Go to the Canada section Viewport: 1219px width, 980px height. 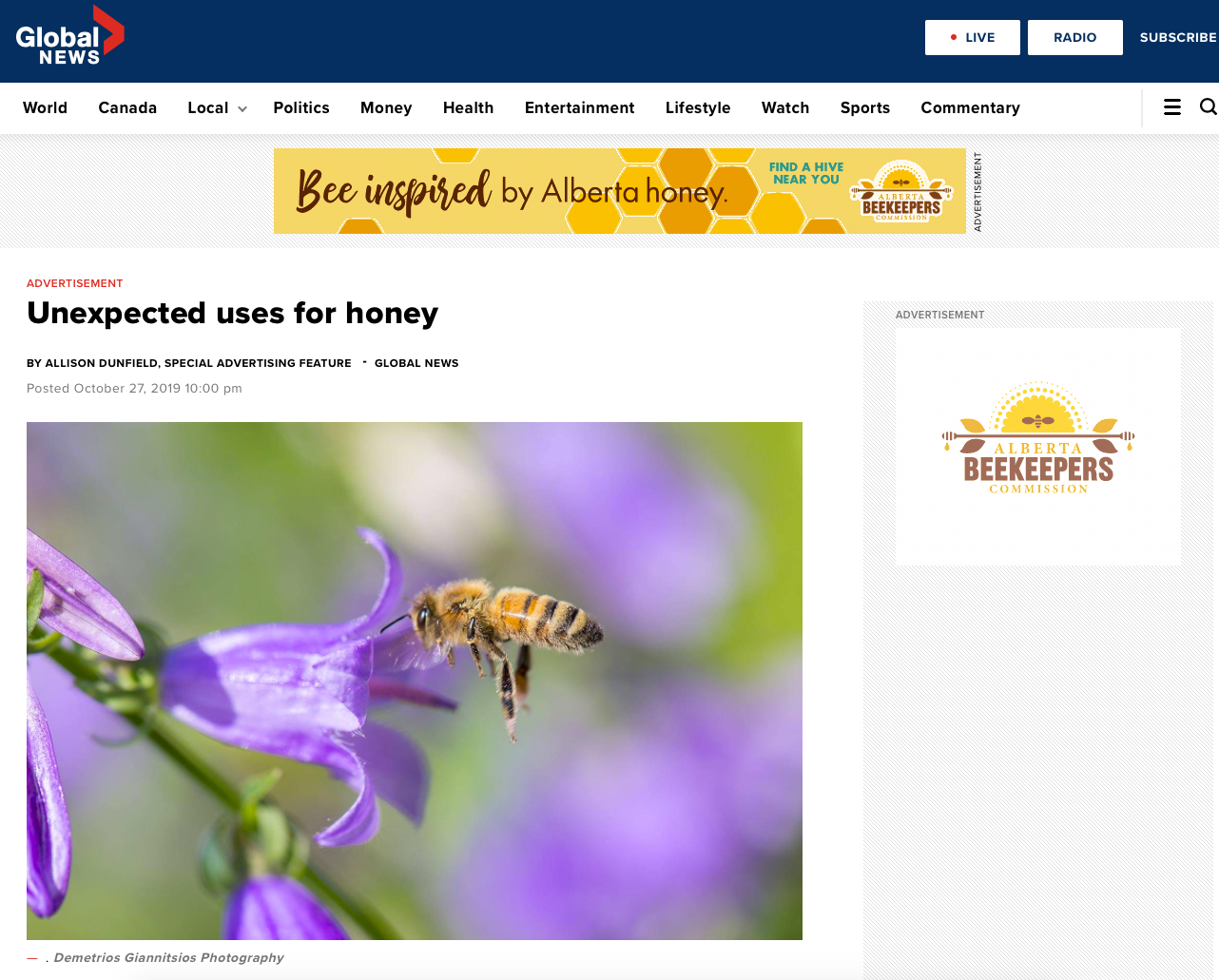click(x=127, y=107)
